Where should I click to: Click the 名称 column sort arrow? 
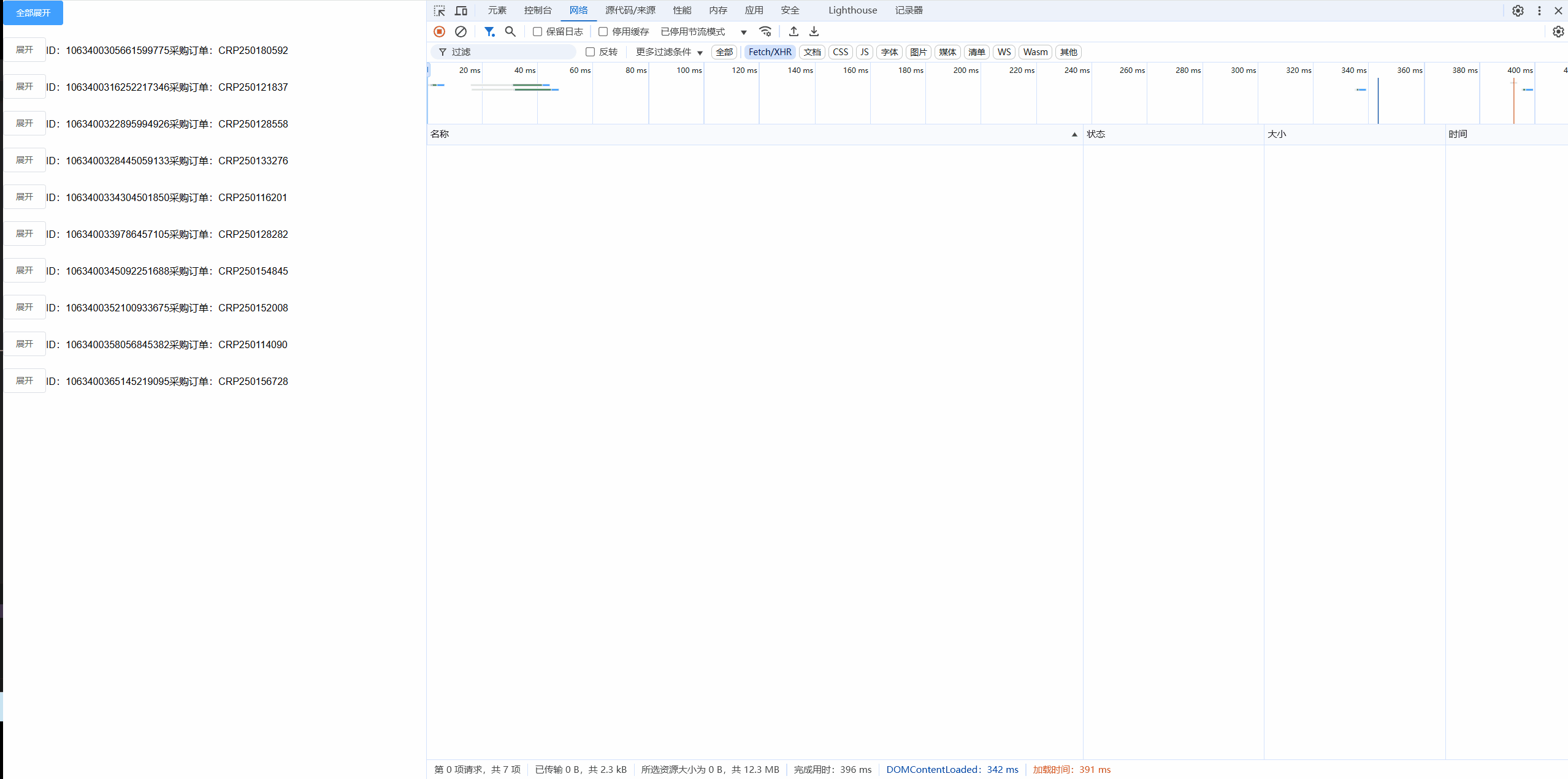1074,134
